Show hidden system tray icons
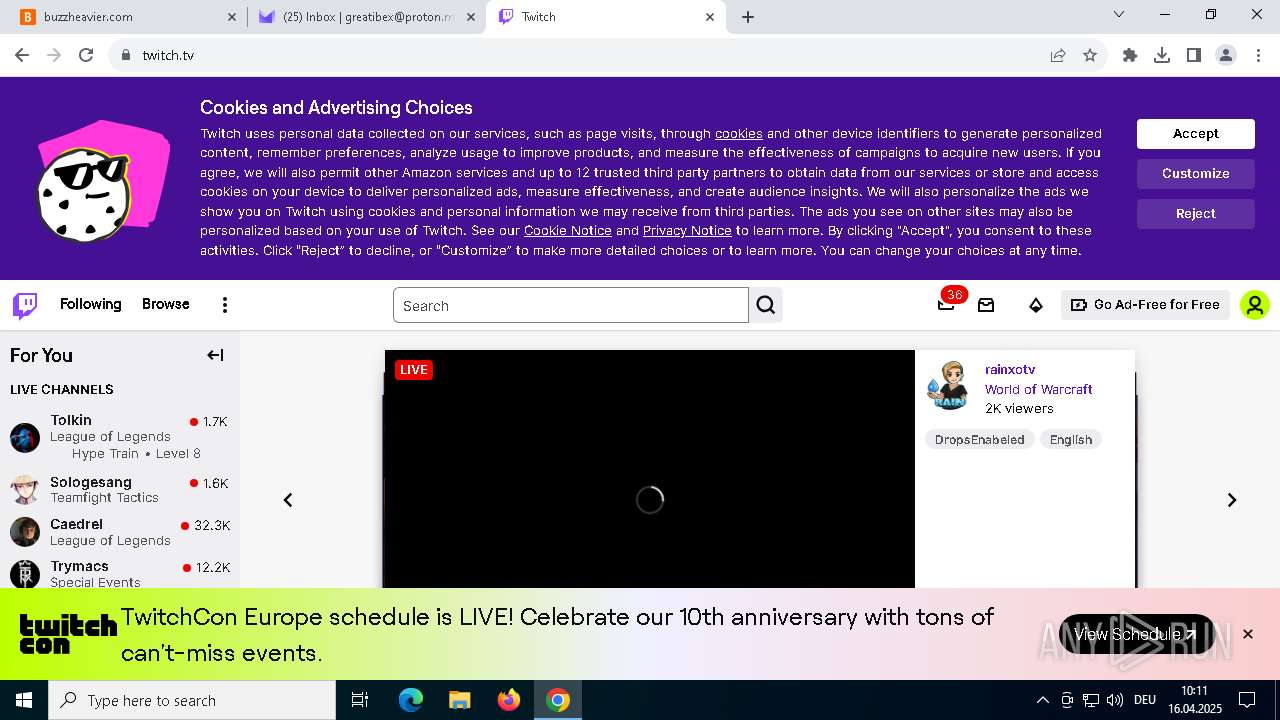This screenshot has height=720, width=1280. tap(1042, 700)
